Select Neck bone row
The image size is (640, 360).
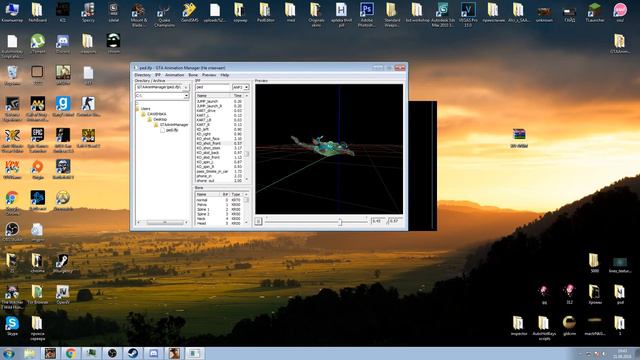218,219
